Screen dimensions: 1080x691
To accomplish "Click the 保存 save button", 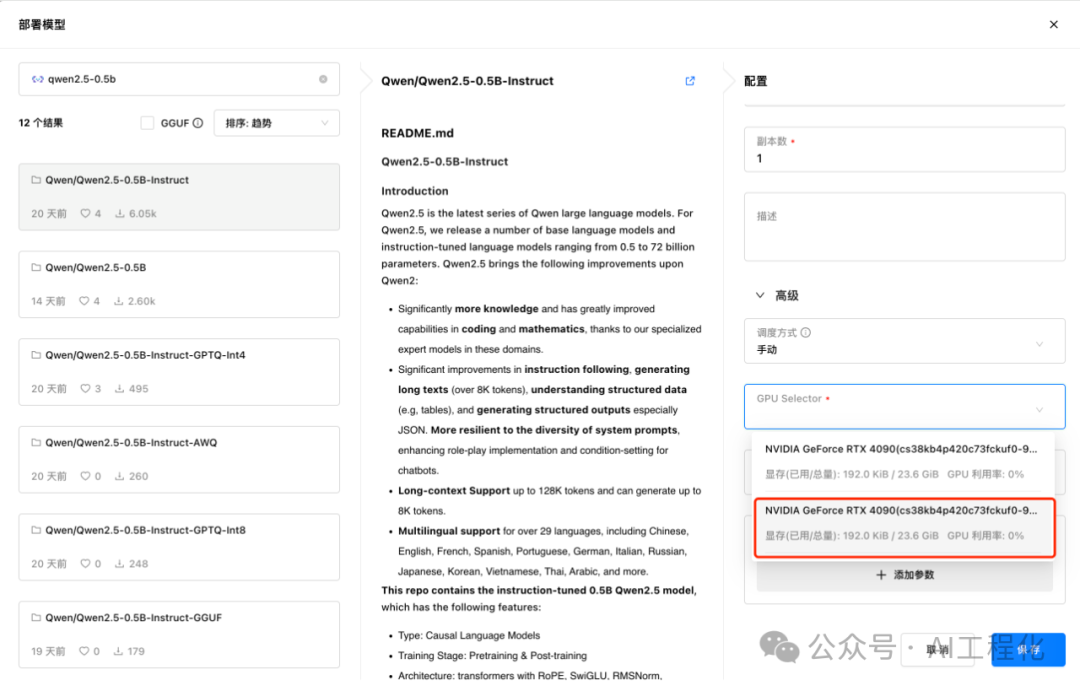I will [1028, 650].
